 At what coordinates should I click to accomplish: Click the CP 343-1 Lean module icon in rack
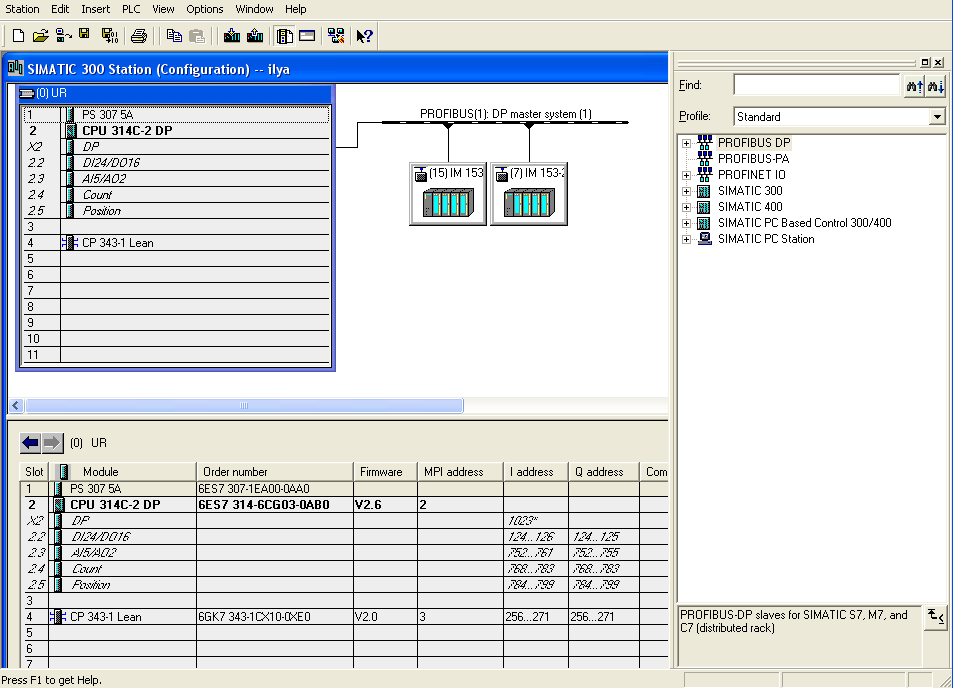click(x=70, y=243)
